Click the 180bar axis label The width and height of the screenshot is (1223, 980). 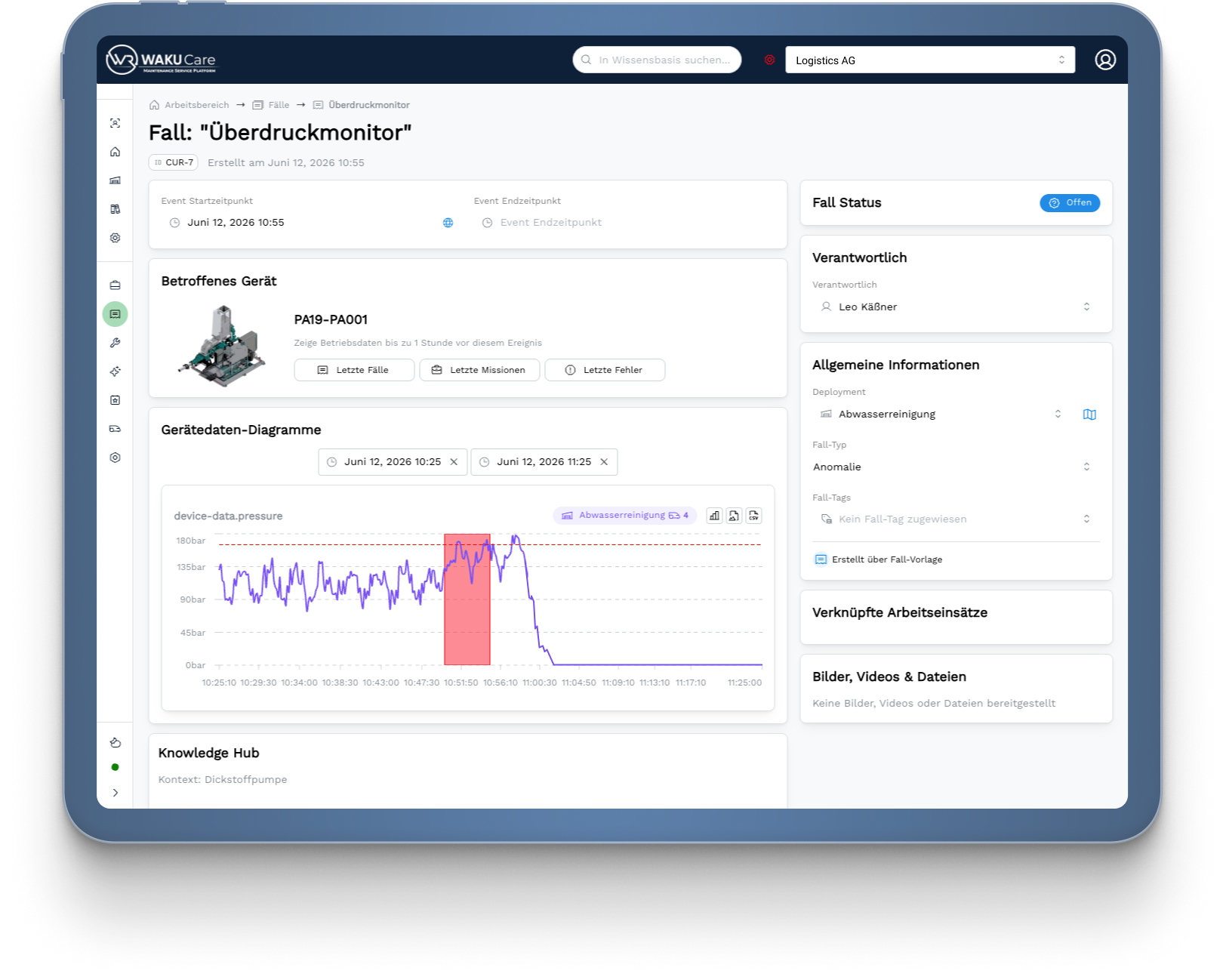[x=190, y=541]
